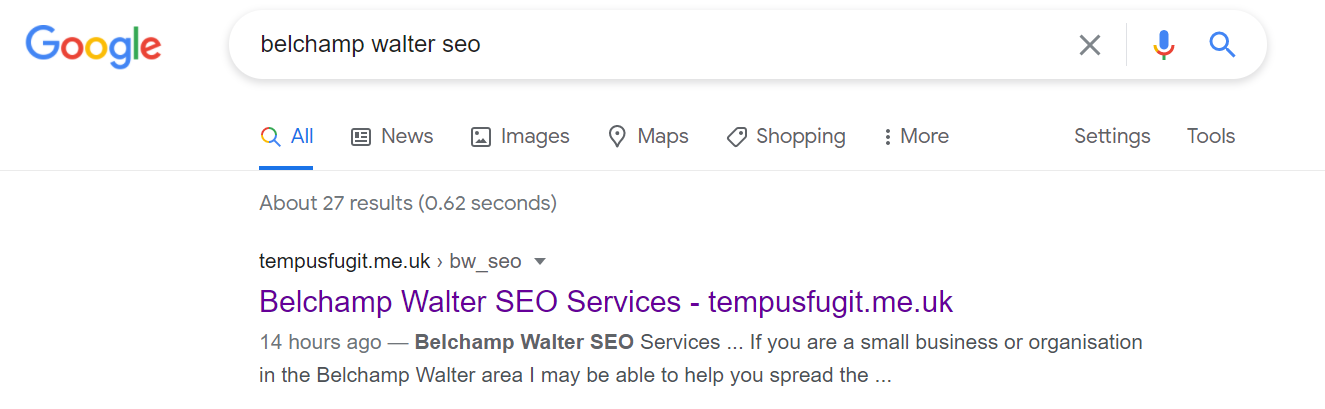1325x409 pixels.
Task: Open the Settings menu
Action: pos(1112,136)
